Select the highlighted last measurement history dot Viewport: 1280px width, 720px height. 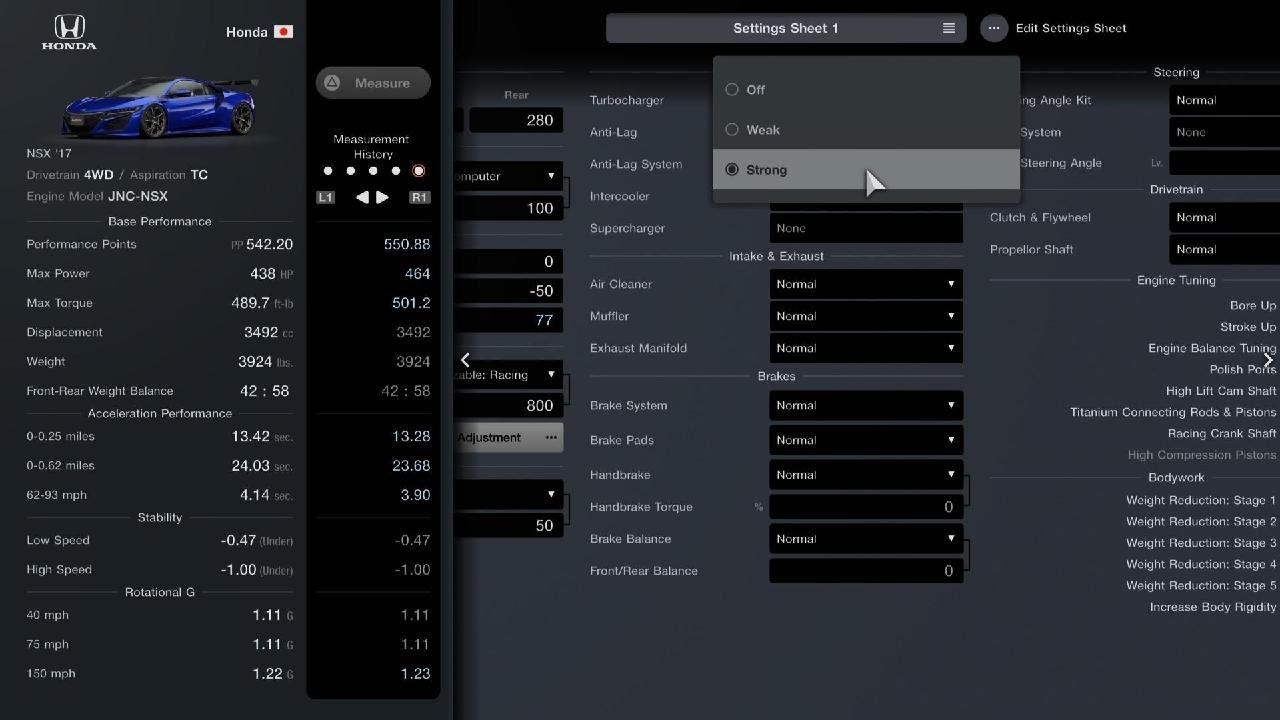(419, 171)
